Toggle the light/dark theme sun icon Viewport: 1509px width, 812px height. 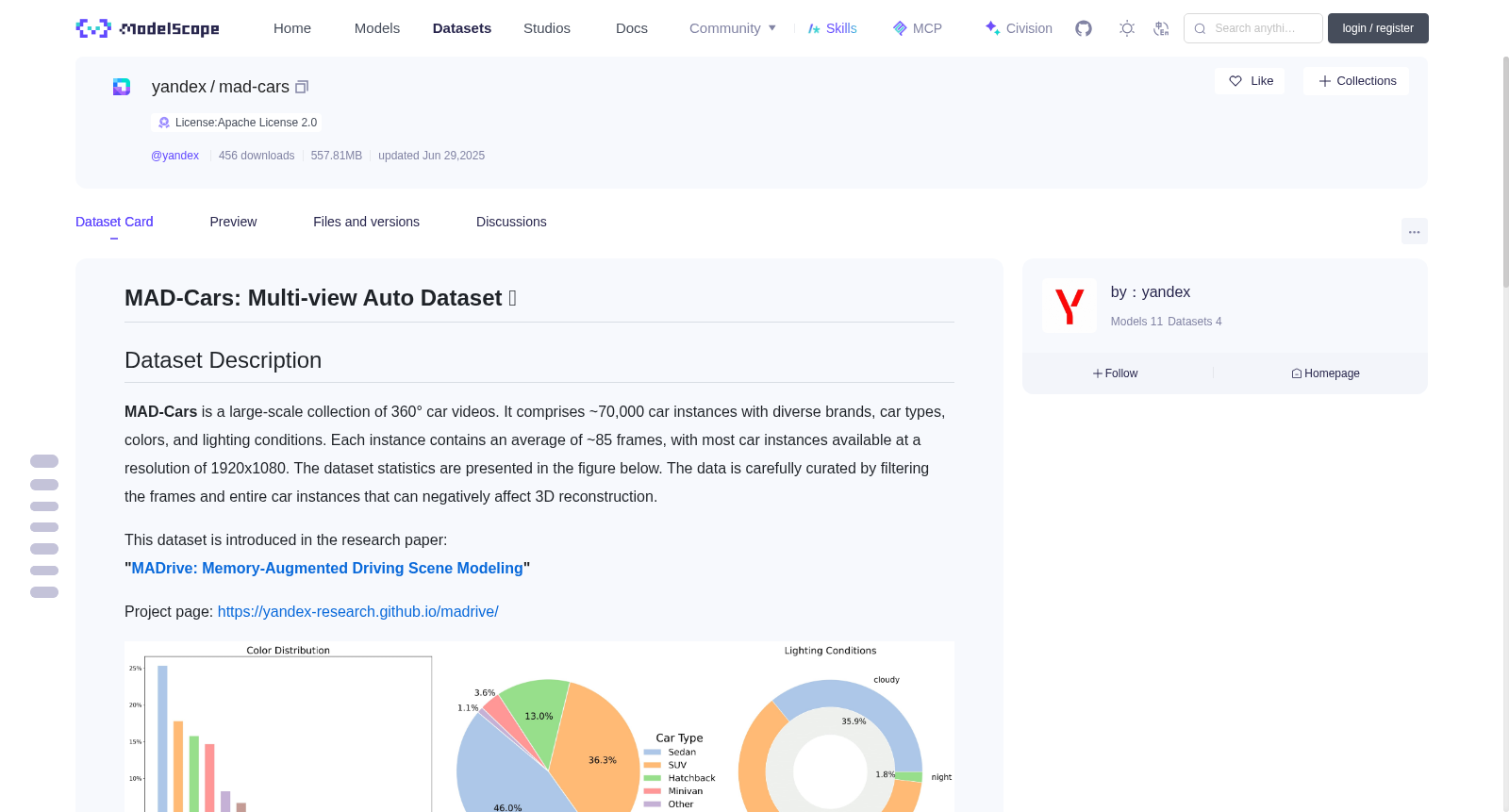click(x=1127, y=28)
